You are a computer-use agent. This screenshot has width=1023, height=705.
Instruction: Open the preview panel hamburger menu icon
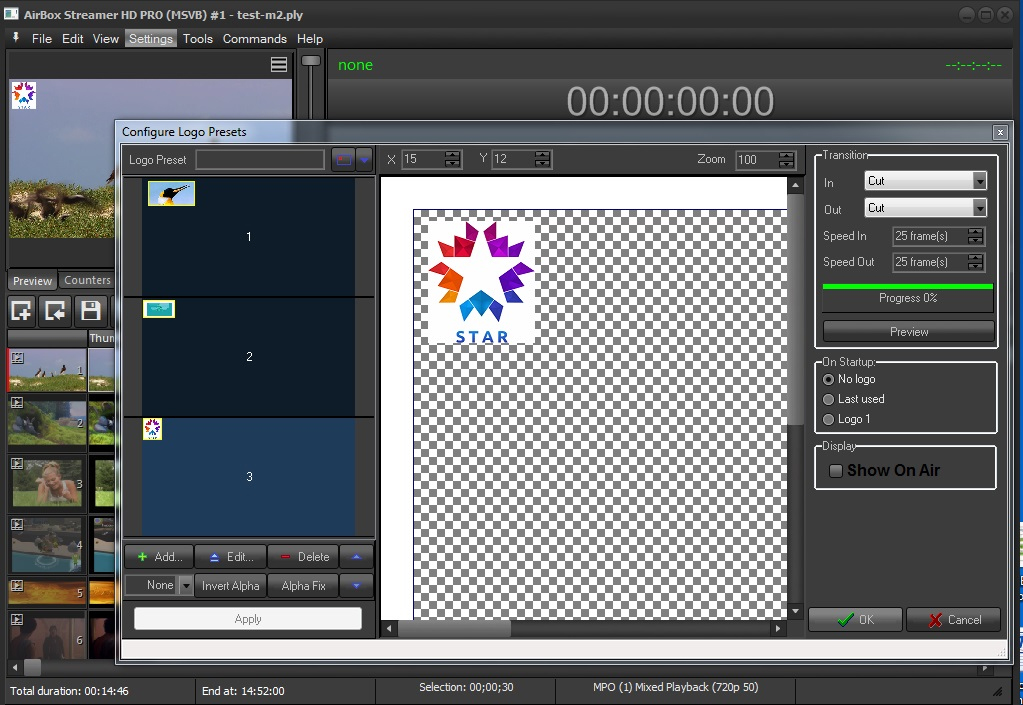(x=279, y=65)
